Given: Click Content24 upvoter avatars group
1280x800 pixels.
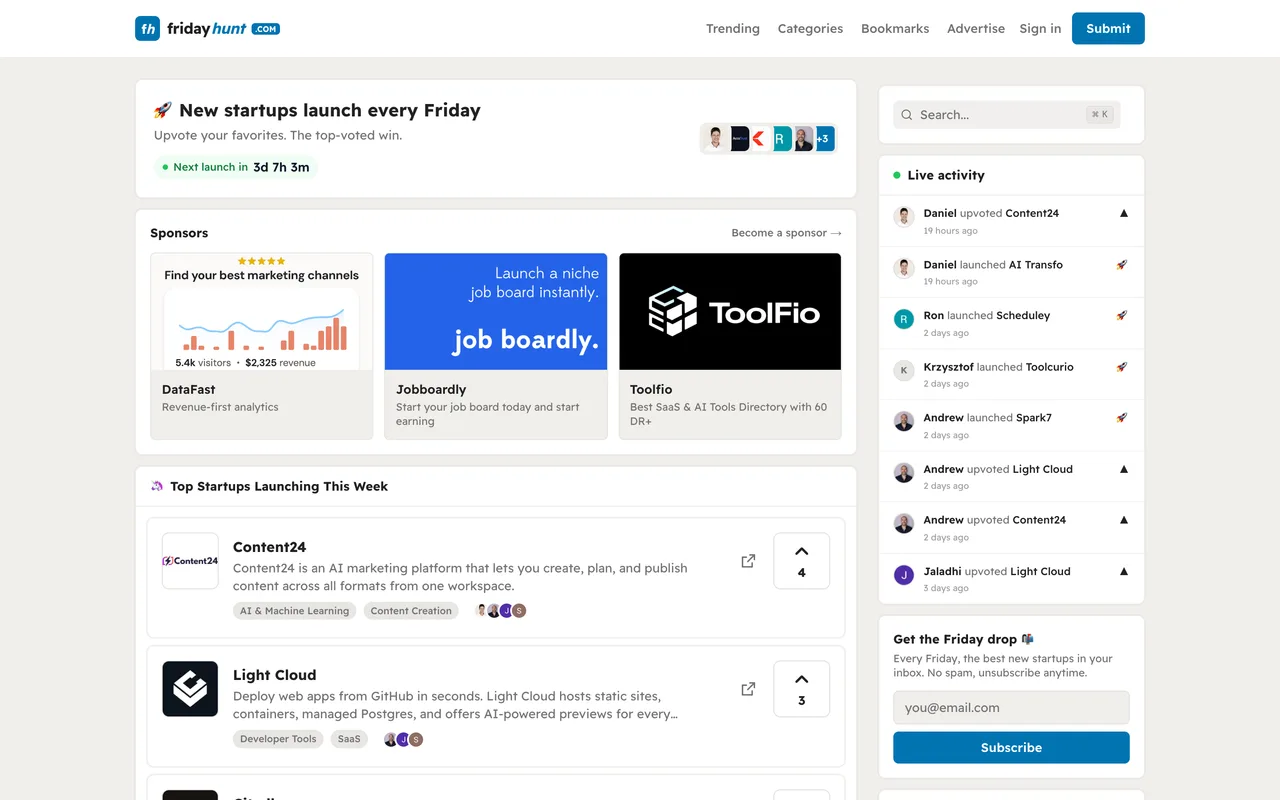Looking at the screenshot, I should [500, 611].
